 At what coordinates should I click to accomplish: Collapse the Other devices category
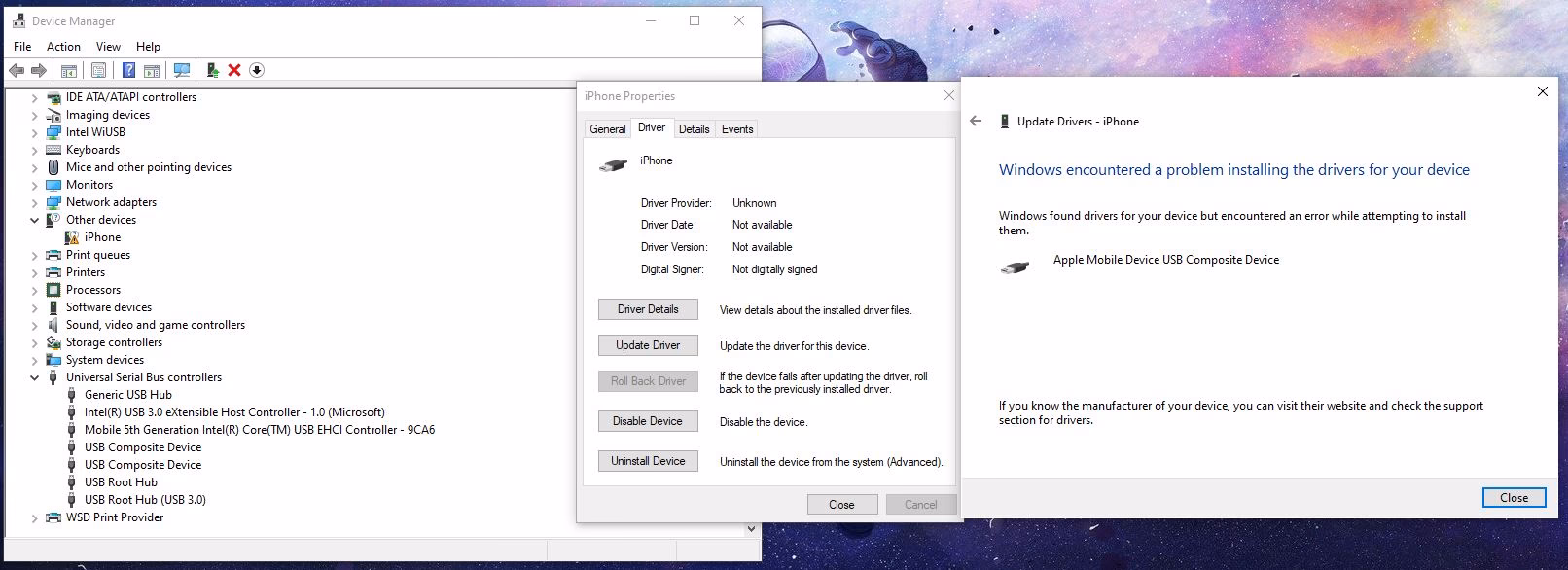coord(35,220)
